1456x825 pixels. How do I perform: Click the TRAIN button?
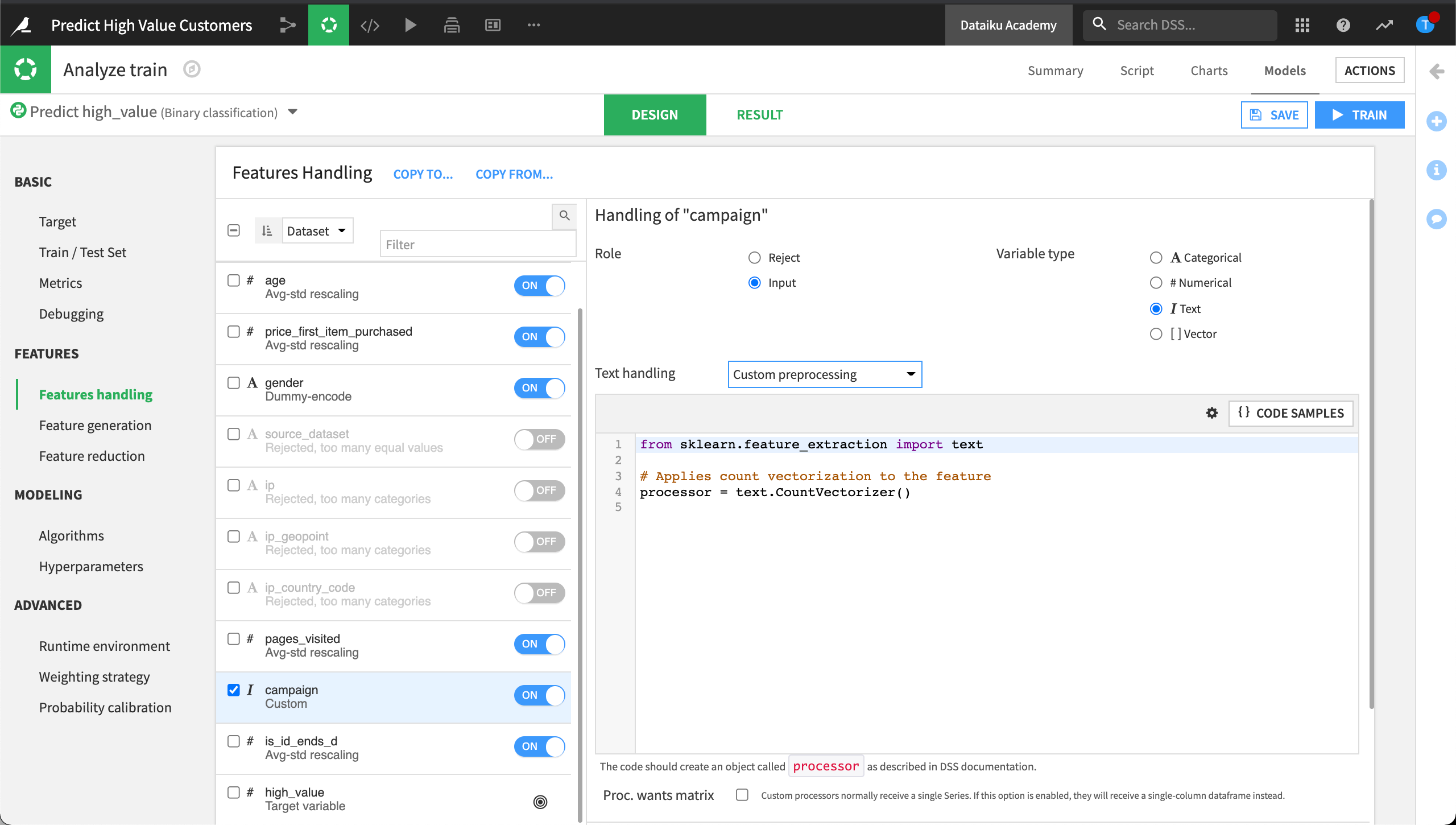point(1360,115)
